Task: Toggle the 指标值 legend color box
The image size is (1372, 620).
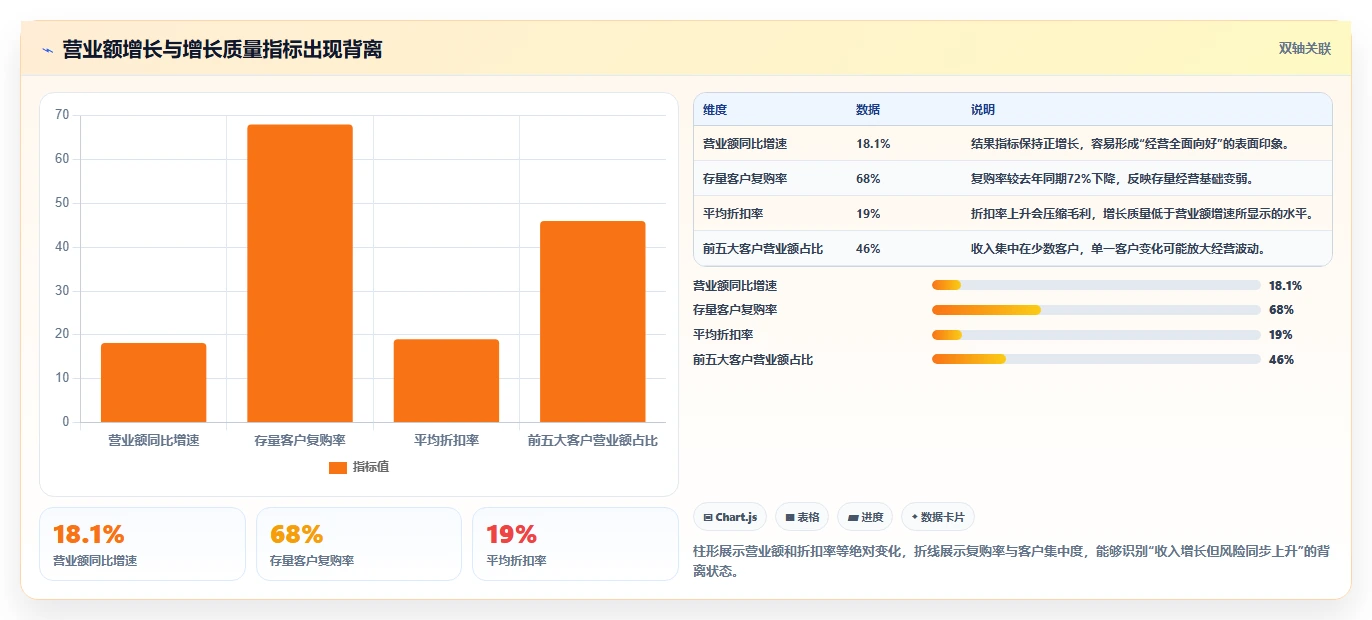Action: coord(338,467)
